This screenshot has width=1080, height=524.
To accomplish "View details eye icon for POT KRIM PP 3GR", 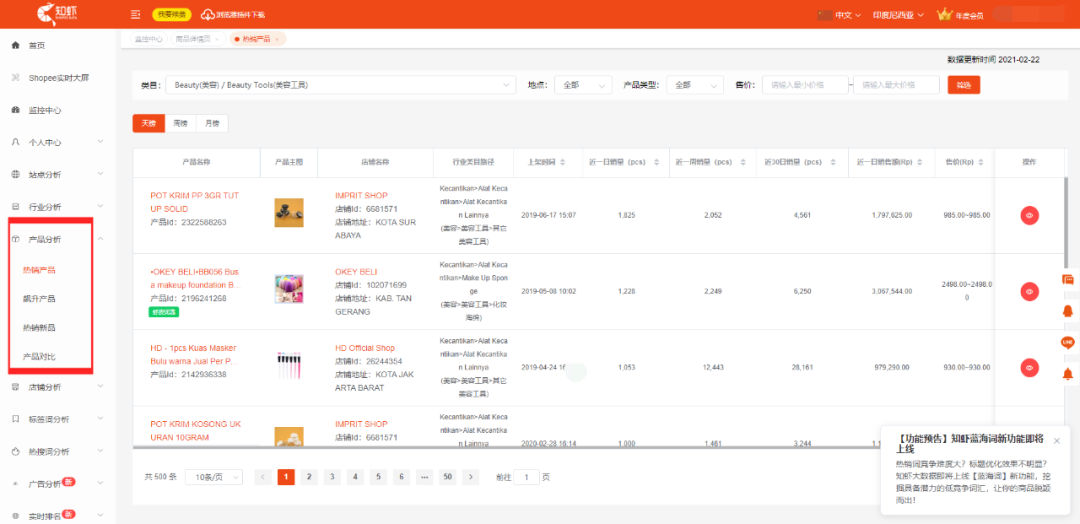I will click(1030, 215).
